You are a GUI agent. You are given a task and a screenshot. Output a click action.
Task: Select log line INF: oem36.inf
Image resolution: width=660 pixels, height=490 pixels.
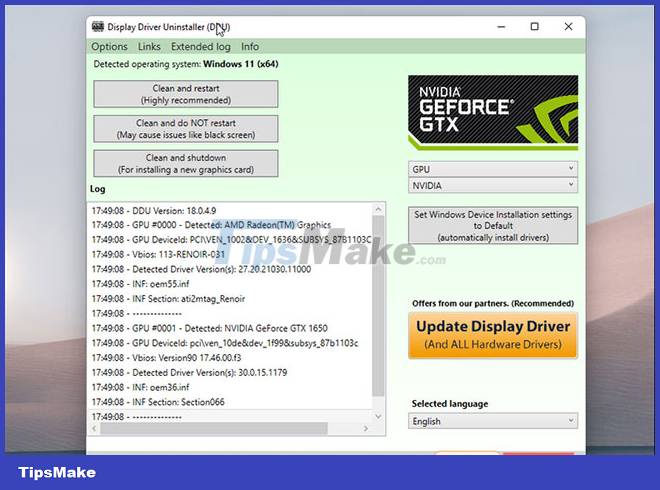[x=141, y=387]
